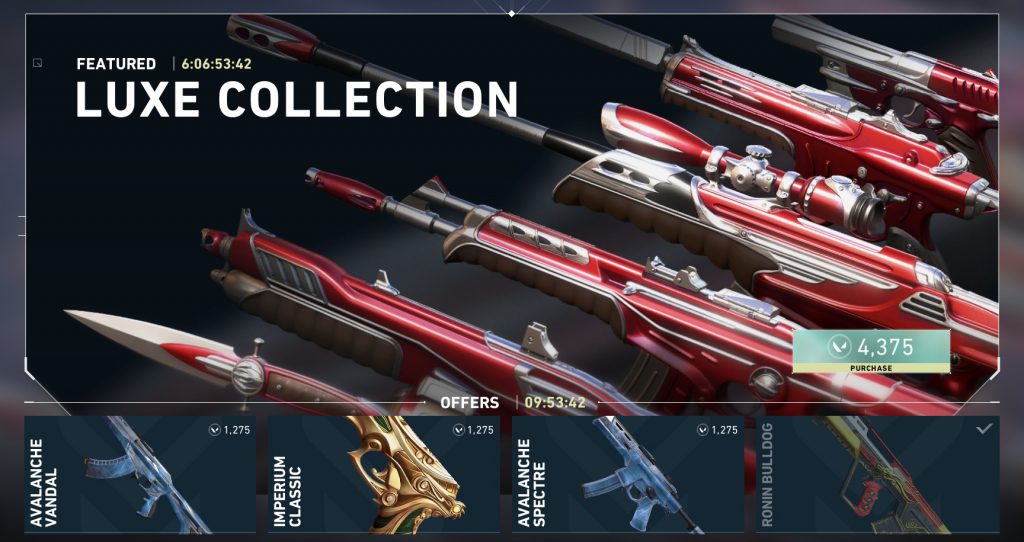Open the Avalanche Vandal offer
Viewport: 1024px width, 542px height.
pos(140,475)
